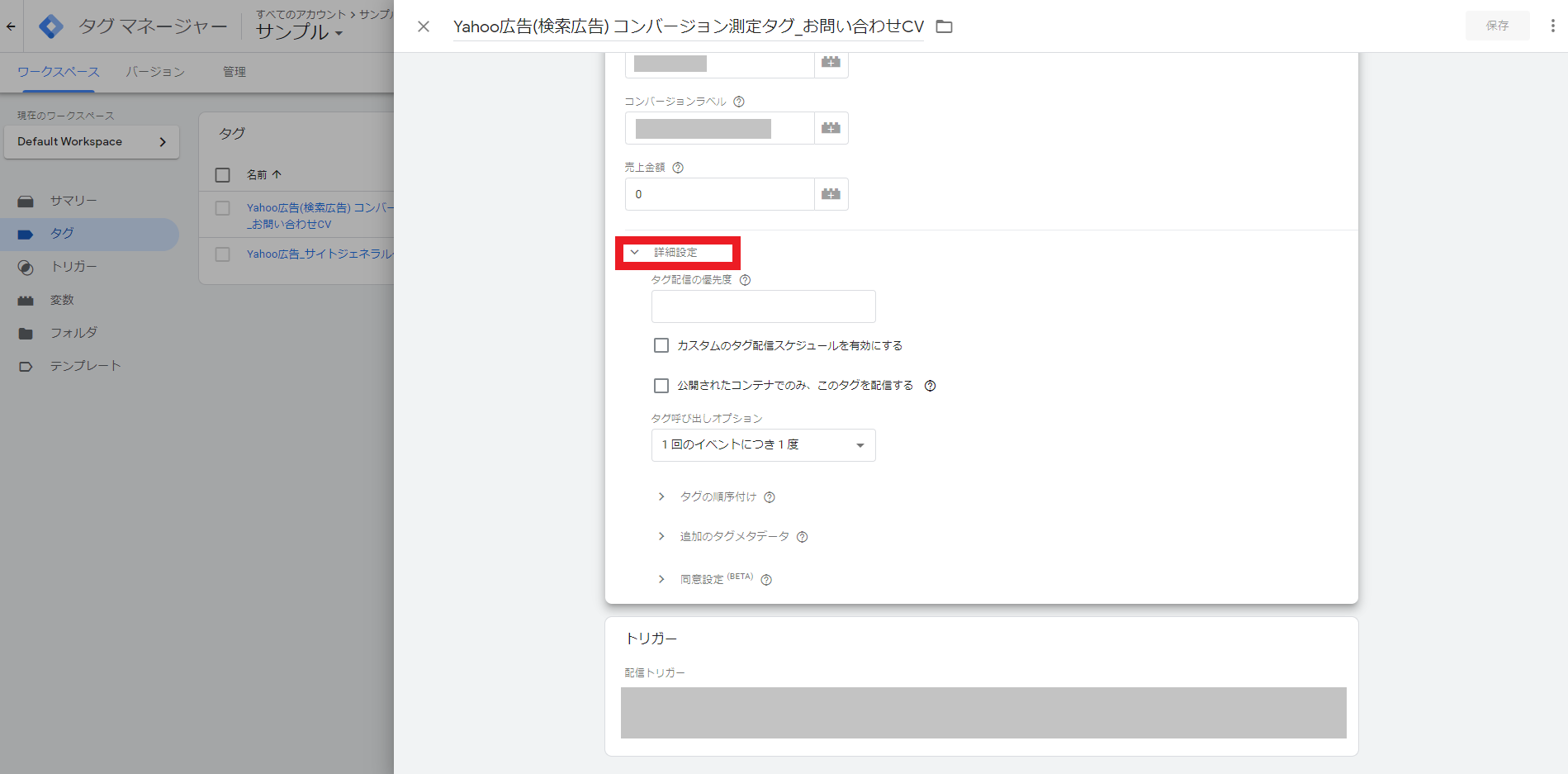Check the お問い合わせCV tag row checkbox
The image size is (1568, 774).
pyautogui.click(x=222, y=208)
